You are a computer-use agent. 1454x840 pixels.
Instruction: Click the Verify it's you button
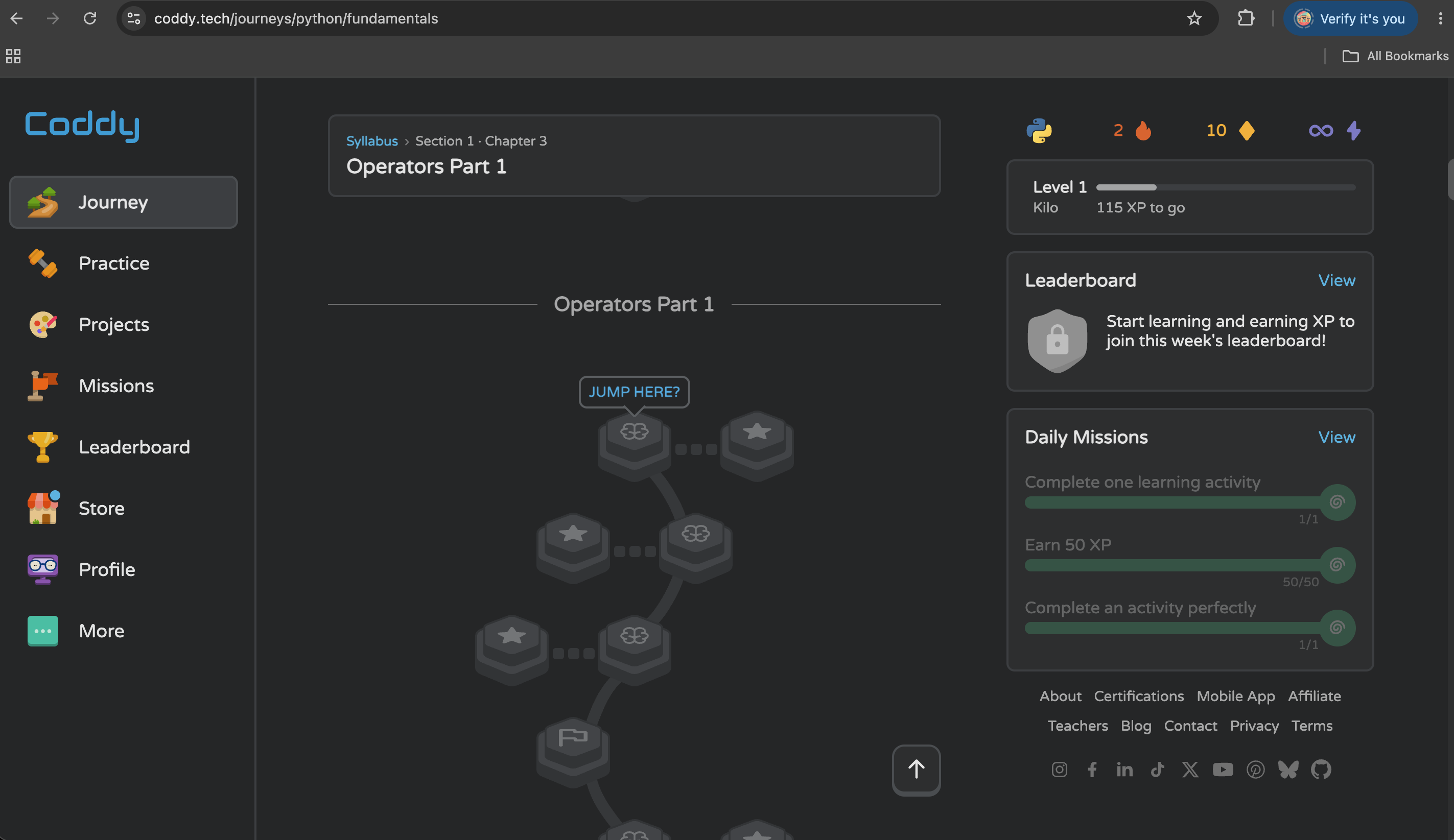click(x=1350, y=18)
